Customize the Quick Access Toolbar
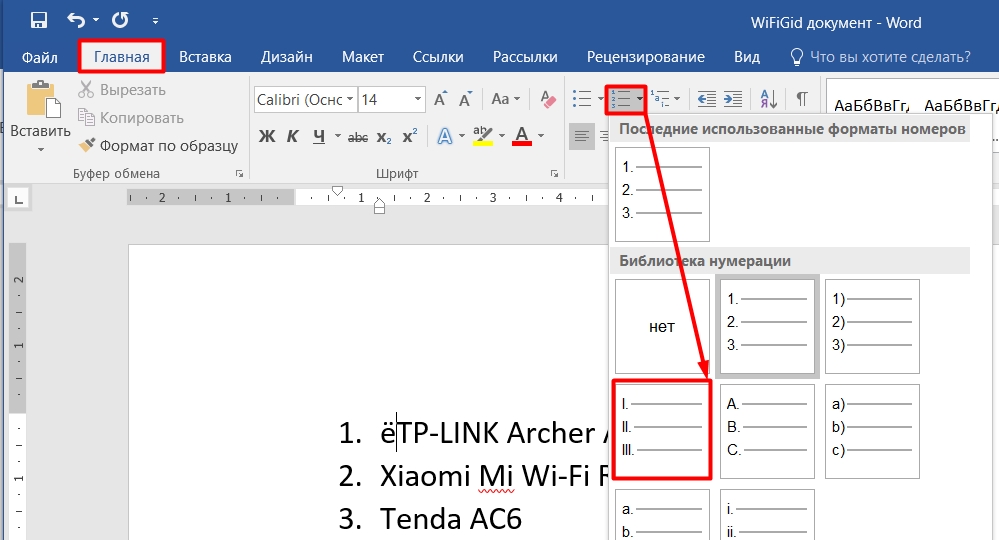The image size is (999, 540). [x=155, y=21]
